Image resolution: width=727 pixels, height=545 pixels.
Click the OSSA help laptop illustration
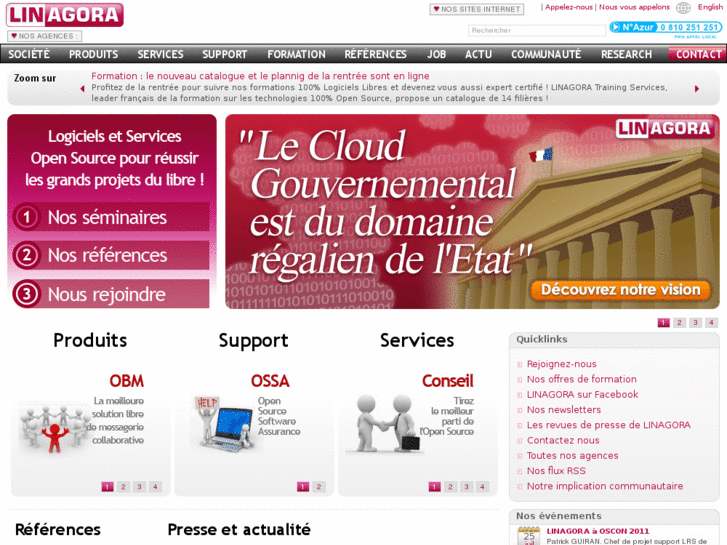click(x=223, y=424)
